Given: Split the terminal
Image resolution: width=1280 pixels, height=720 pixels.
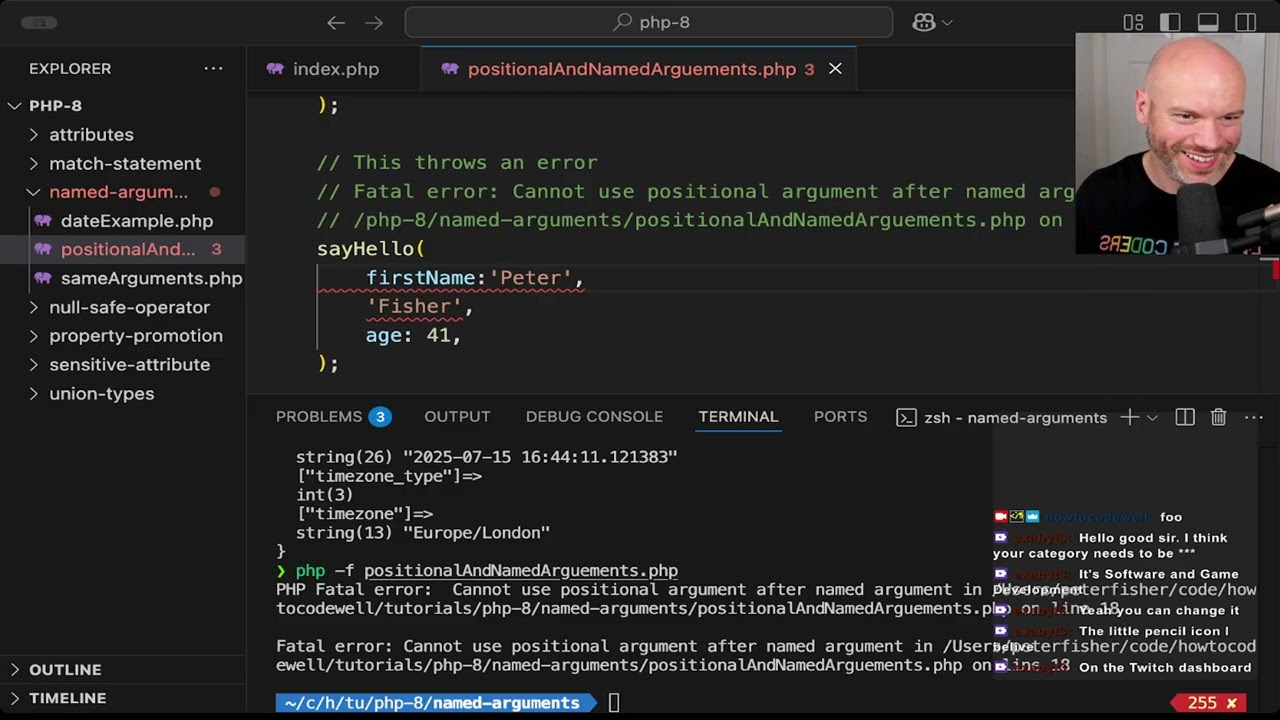Looking at the screenshot, I should (1185, 417).
